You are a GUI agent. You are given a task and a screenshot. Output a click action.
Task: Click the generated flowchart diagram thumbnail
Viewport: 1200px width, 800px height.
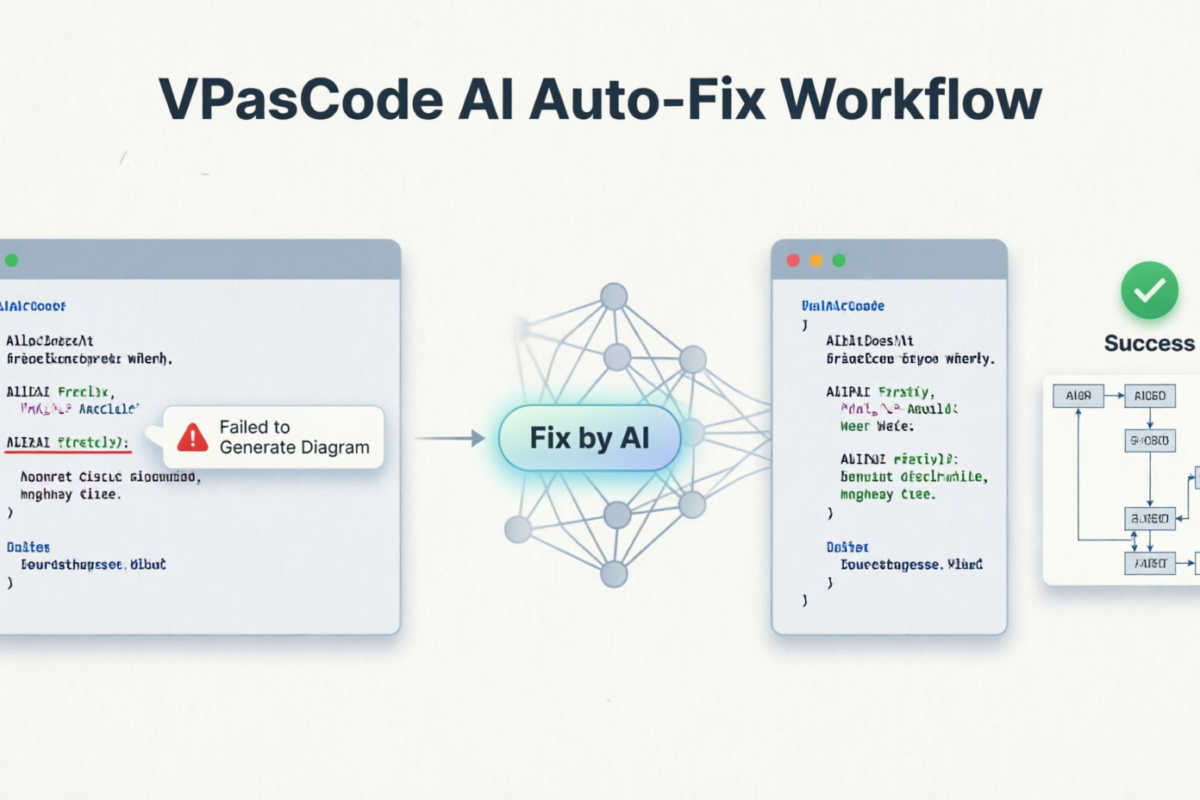tap(1121, 480)
